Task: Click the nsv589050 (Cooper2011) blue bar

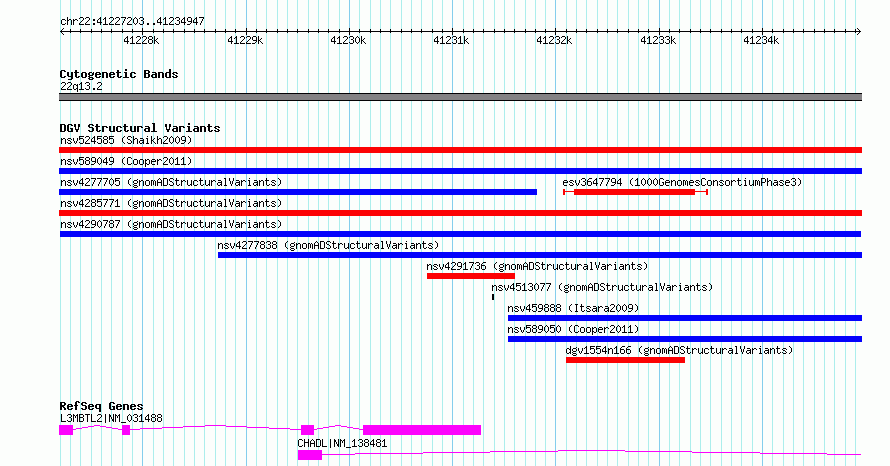Action: [685, 339]
